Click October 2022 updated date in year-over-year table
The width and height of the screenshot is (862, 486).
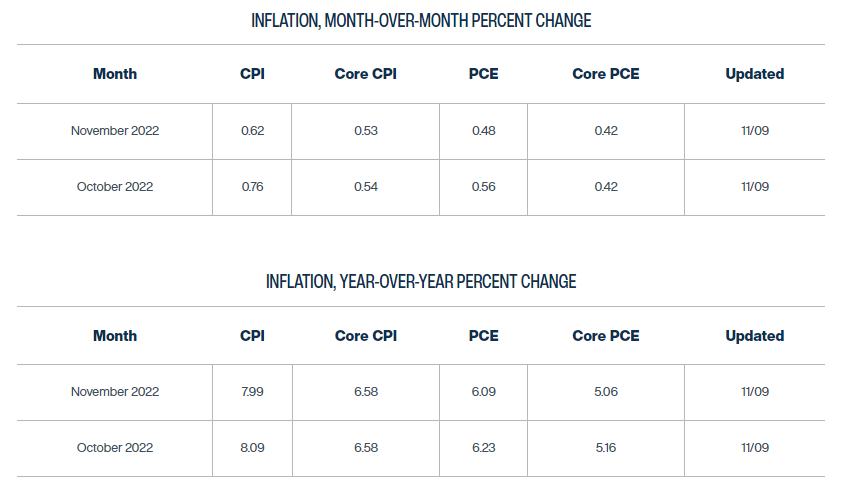tap(754, 448)
